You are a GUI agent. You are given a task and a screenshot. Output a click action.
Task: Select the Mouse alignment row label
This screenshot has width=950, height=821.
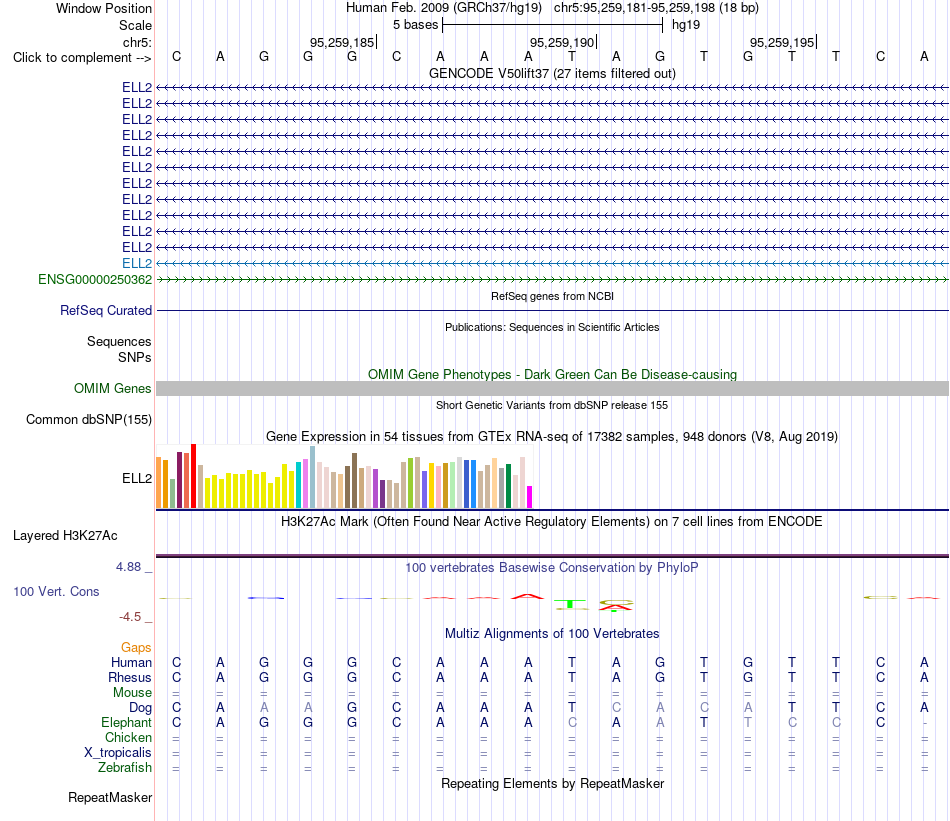pyautogui.click(x=132, y=693)
